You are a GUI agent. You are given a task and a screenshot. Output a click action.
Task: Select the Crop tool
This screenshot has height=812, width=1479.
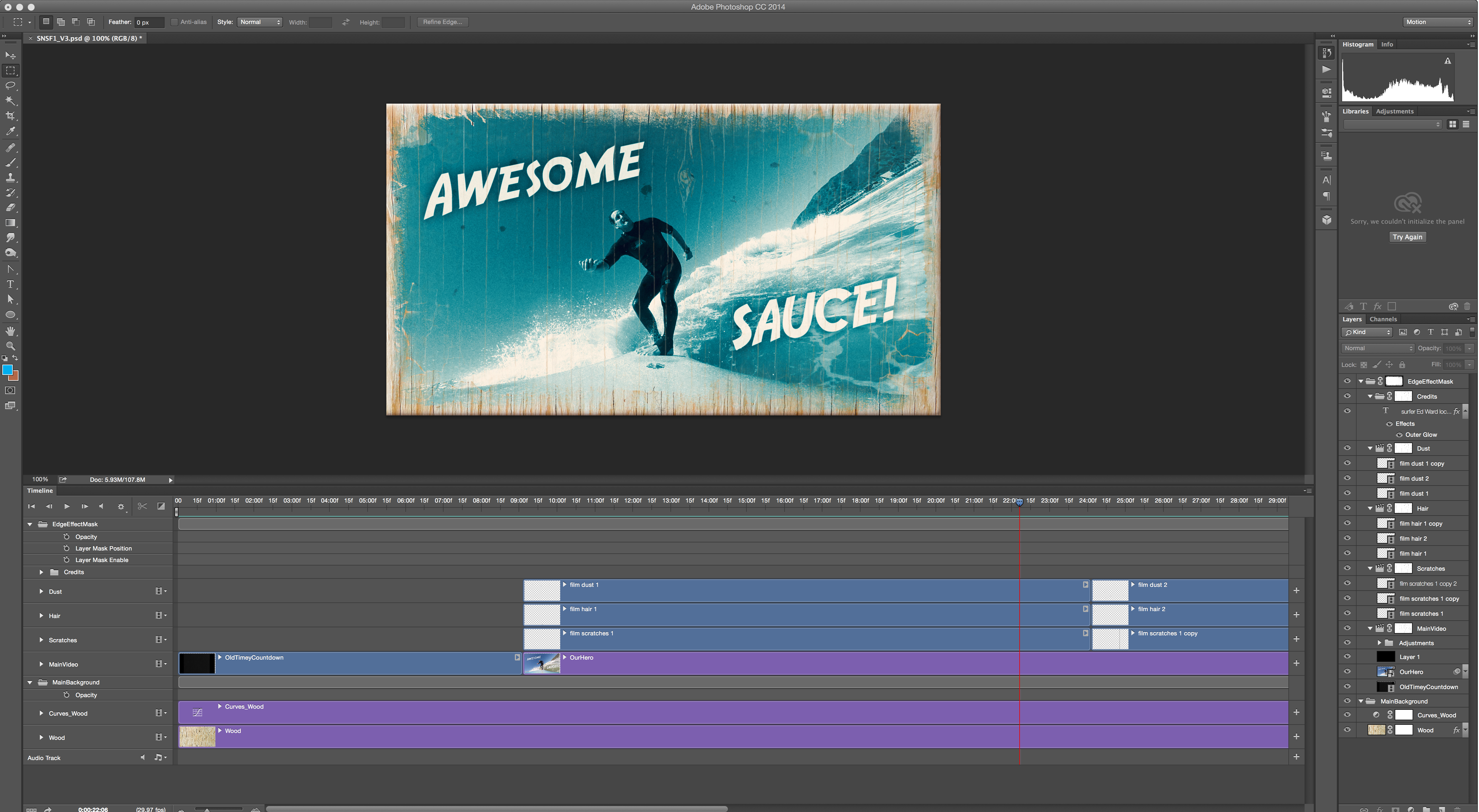click(x=10, y=115)
